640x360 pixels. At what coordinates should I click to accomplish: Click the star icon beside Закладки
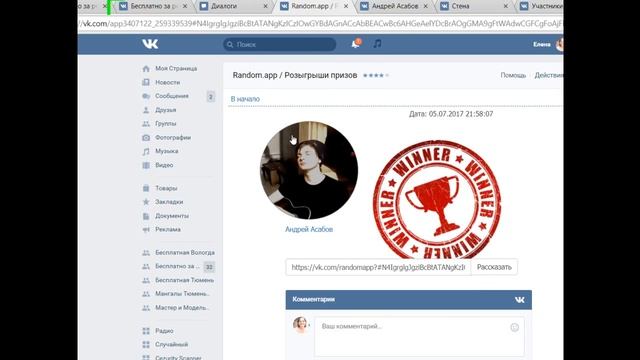pyautogui.click(x=146, y=202)
